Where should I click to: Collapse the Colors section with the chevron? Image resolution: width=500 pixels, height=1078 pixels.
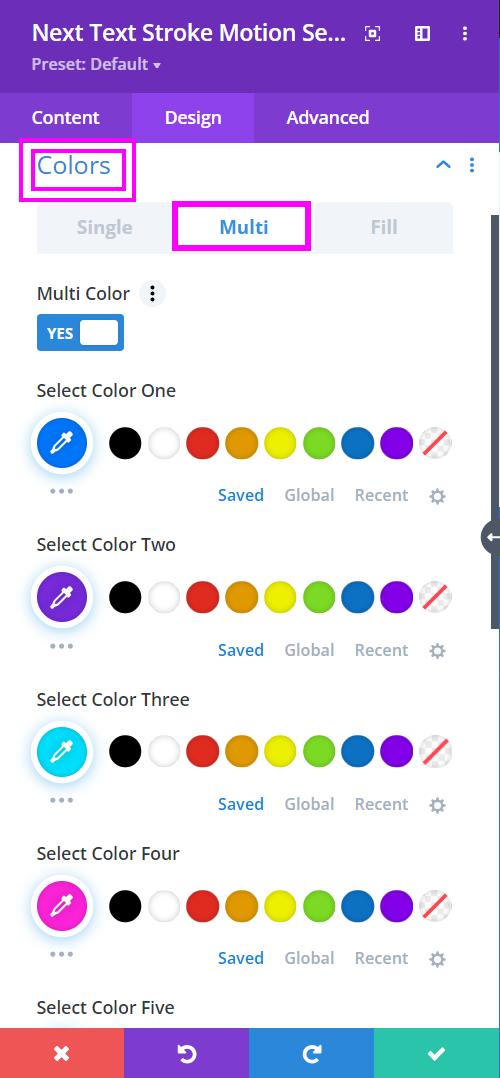[444, 164]
